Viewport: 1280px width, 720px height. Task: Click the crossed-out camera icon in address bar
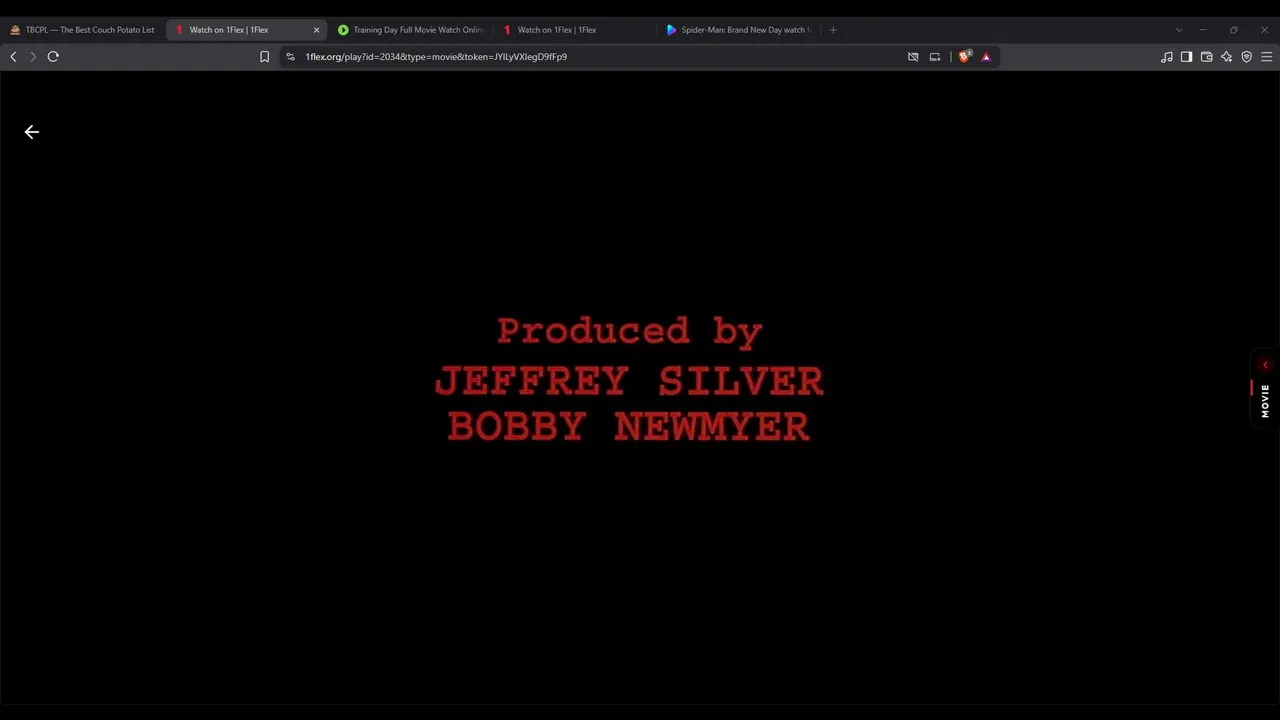[x=913, y=57]
